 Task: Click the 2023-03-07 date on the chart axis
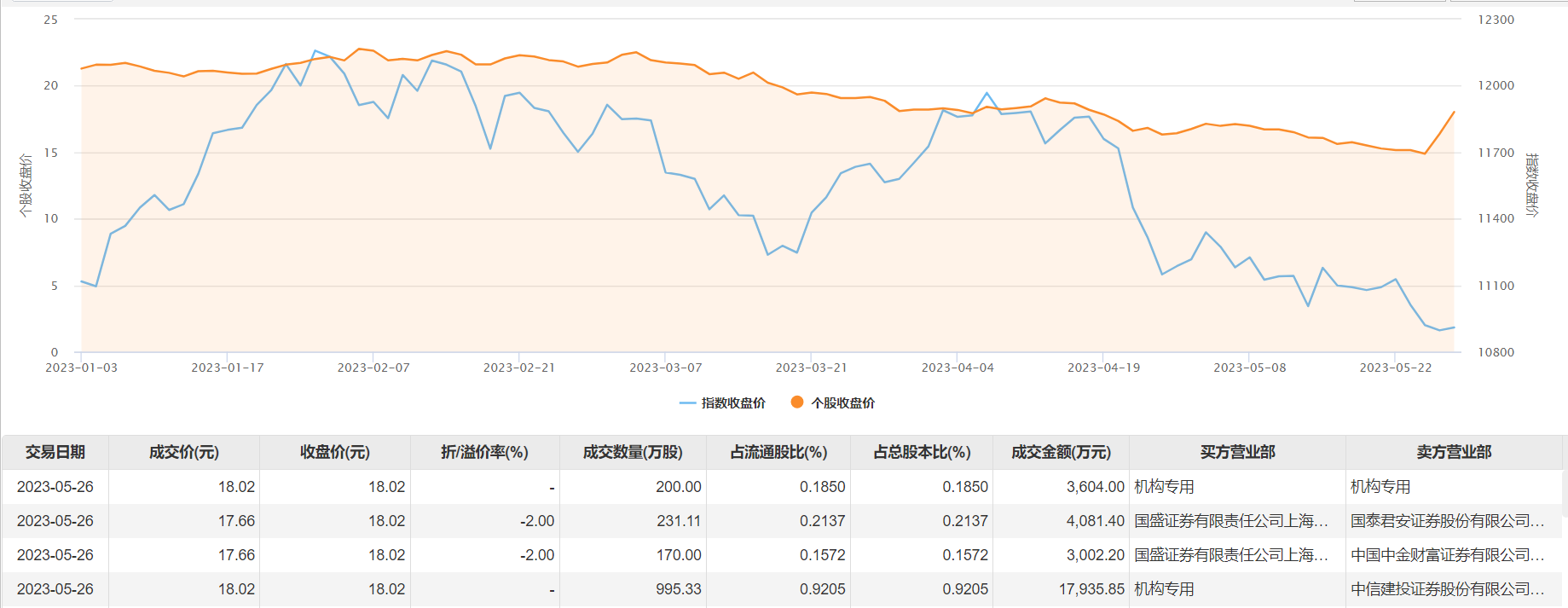666,368
